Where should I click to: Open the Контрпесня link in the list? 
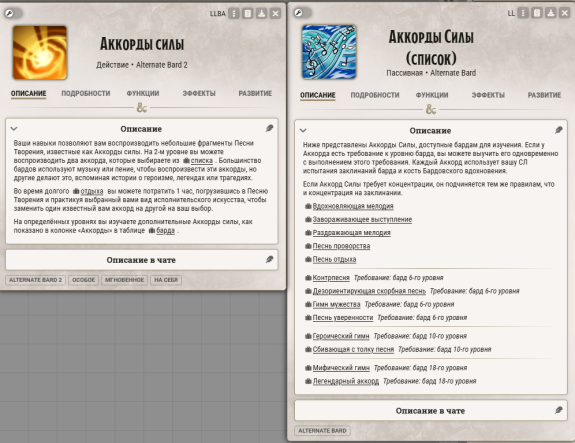(331, 278)
